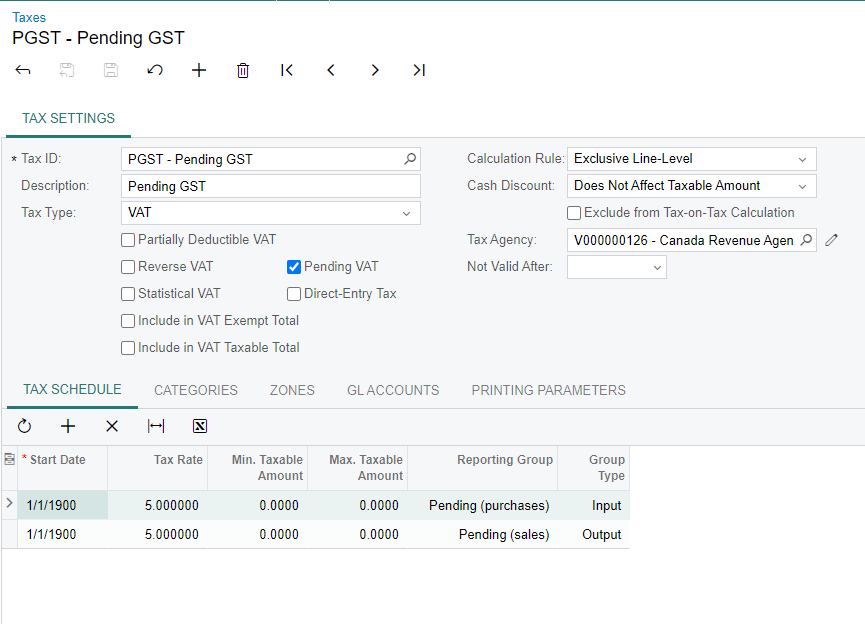The height and width of the screenshot is (624, 865).
Task: Click into the Description field
Action: coord(270,186)
